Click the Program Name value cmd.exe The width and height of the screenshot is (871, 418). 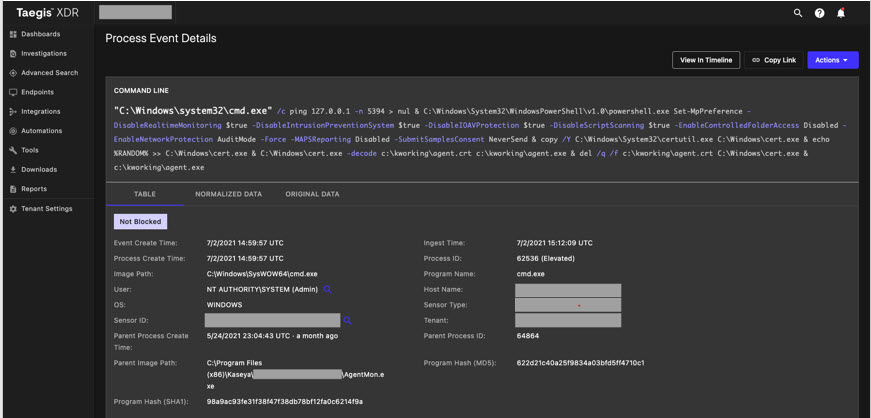click(532, 274)
